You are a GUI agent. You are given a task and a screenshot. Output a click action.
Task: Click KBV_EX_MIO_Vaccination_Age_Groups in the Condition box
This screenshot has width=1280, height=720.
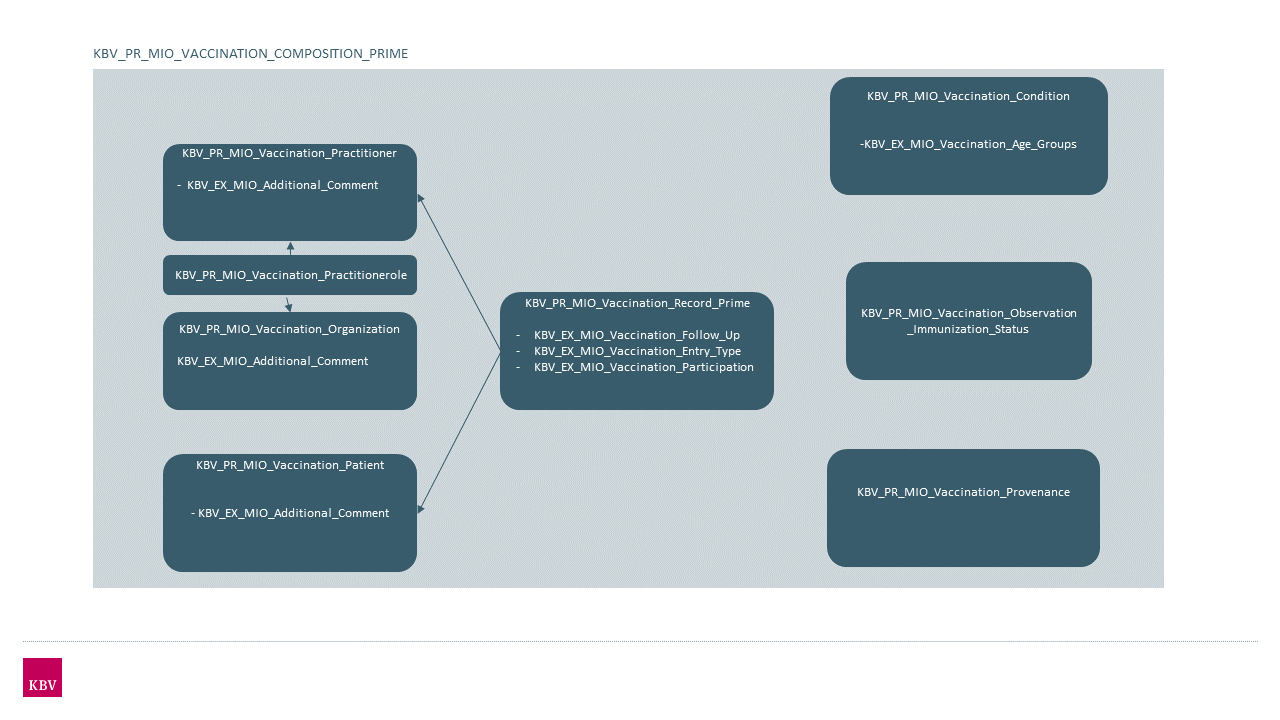(968, 144)
